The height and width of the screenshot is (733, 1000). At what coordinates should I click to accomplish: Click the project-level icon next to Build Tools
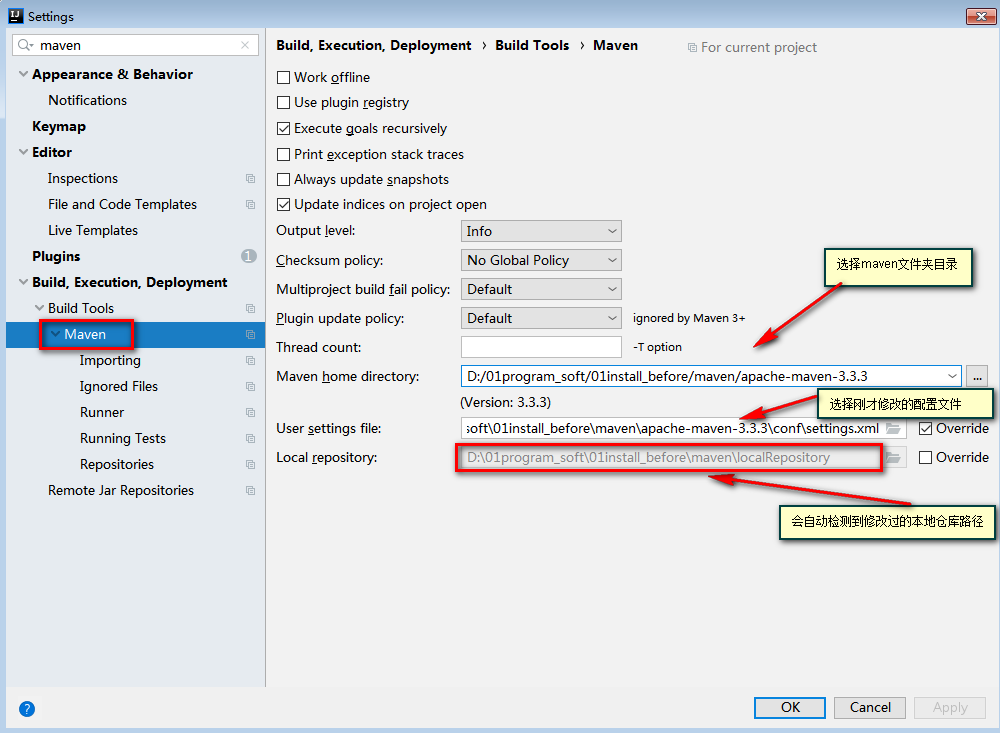[x=251, y=309]
